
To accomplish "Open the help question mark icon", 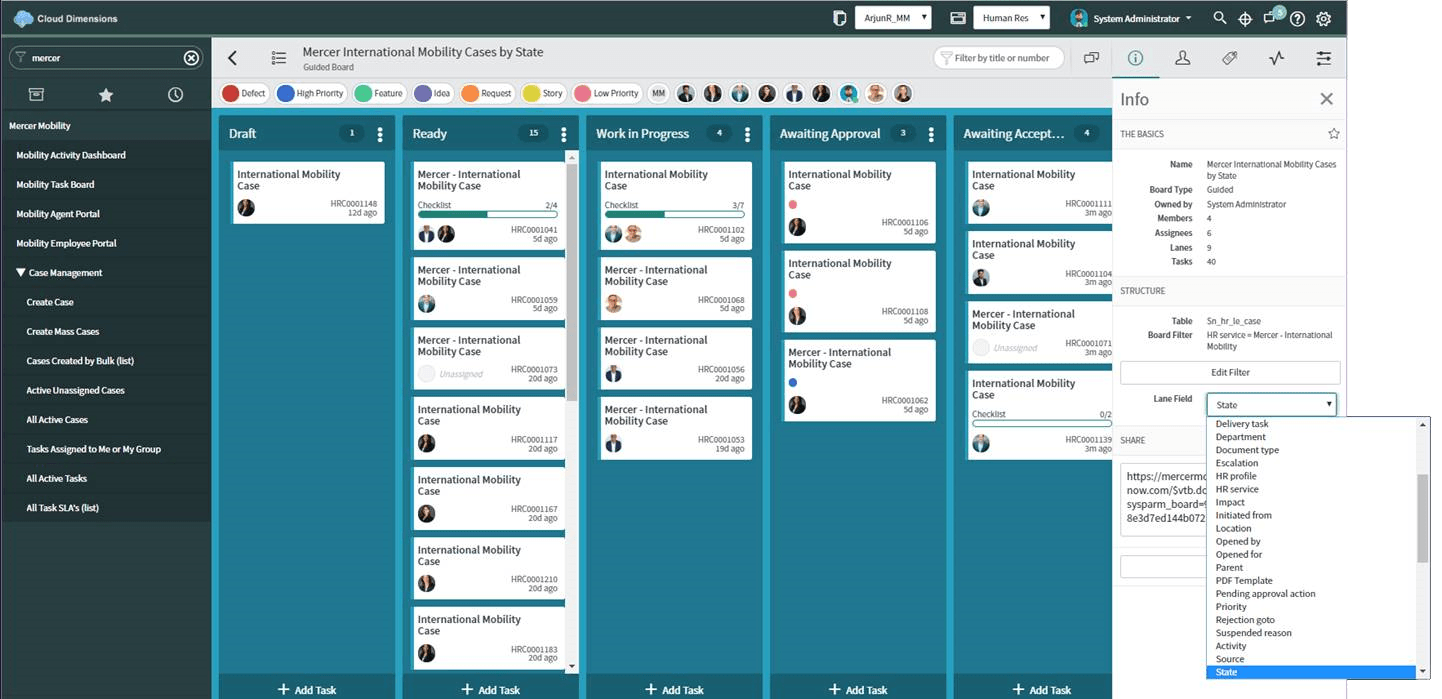I will [x=1296, y=18].
